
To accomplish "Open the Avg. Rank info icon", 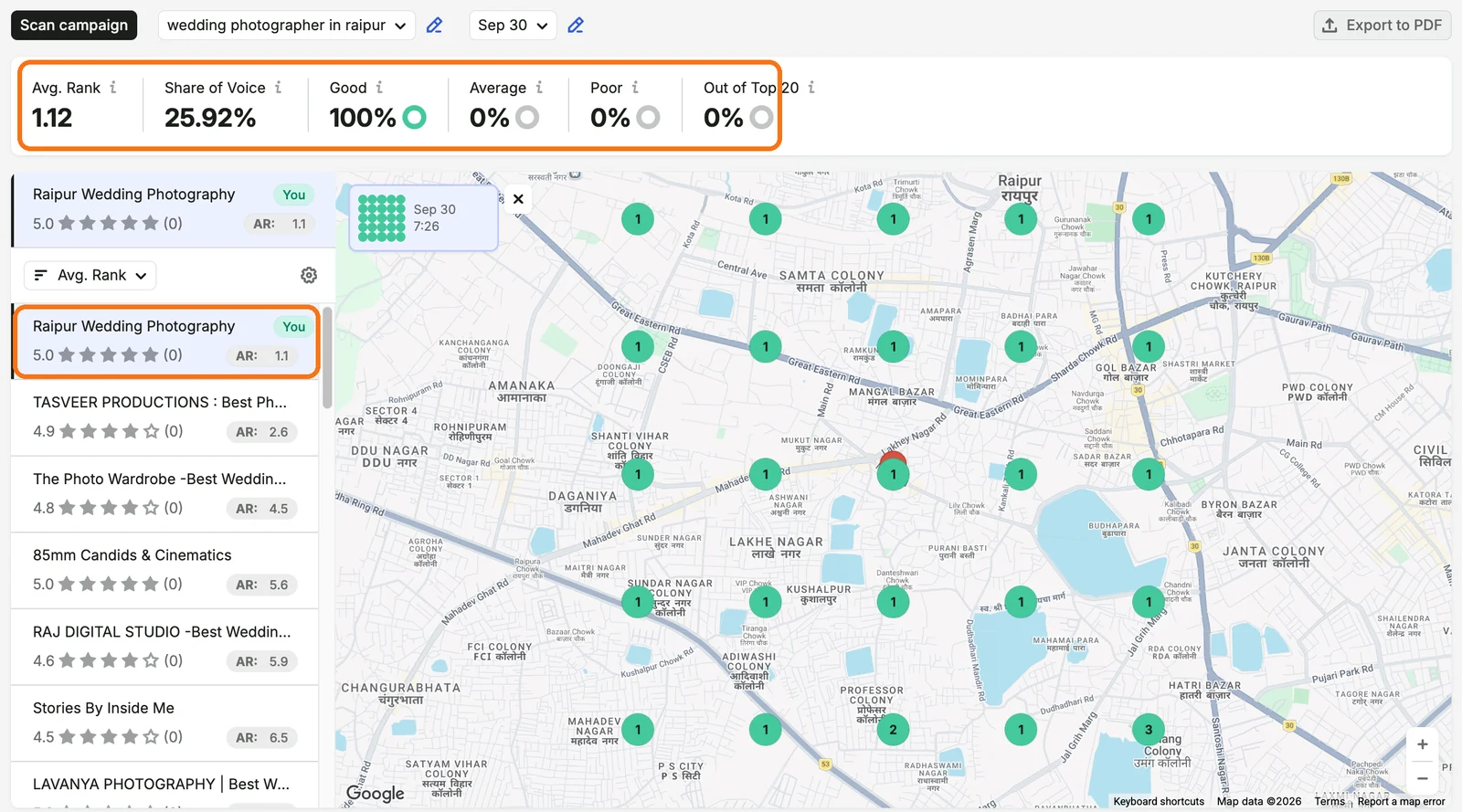I will [x=113, y=88].
